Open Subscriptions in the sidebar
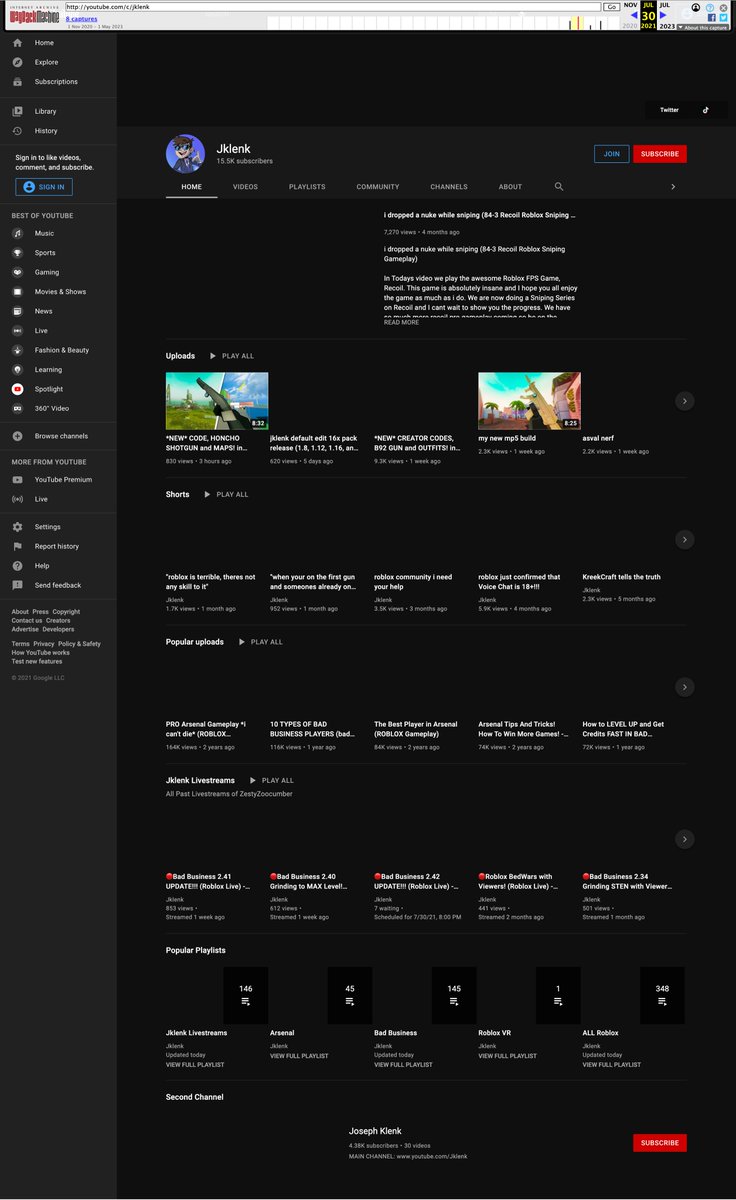 pos(58,82)
